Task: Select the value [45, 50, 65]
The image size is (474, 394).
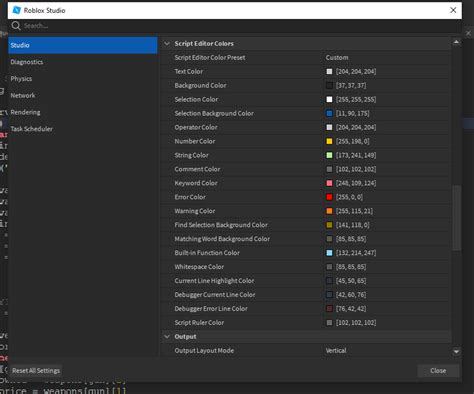Action: (x=351, y=281)
